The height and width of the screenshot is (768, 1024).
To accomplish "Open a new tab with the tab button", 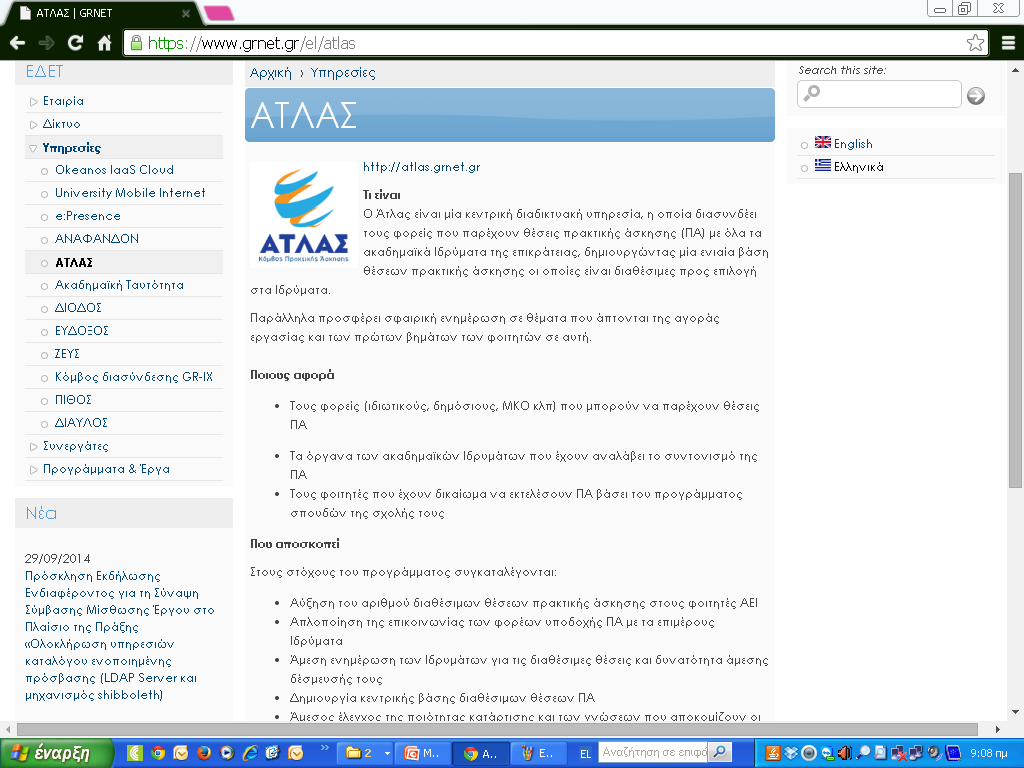I will point(219,13).
